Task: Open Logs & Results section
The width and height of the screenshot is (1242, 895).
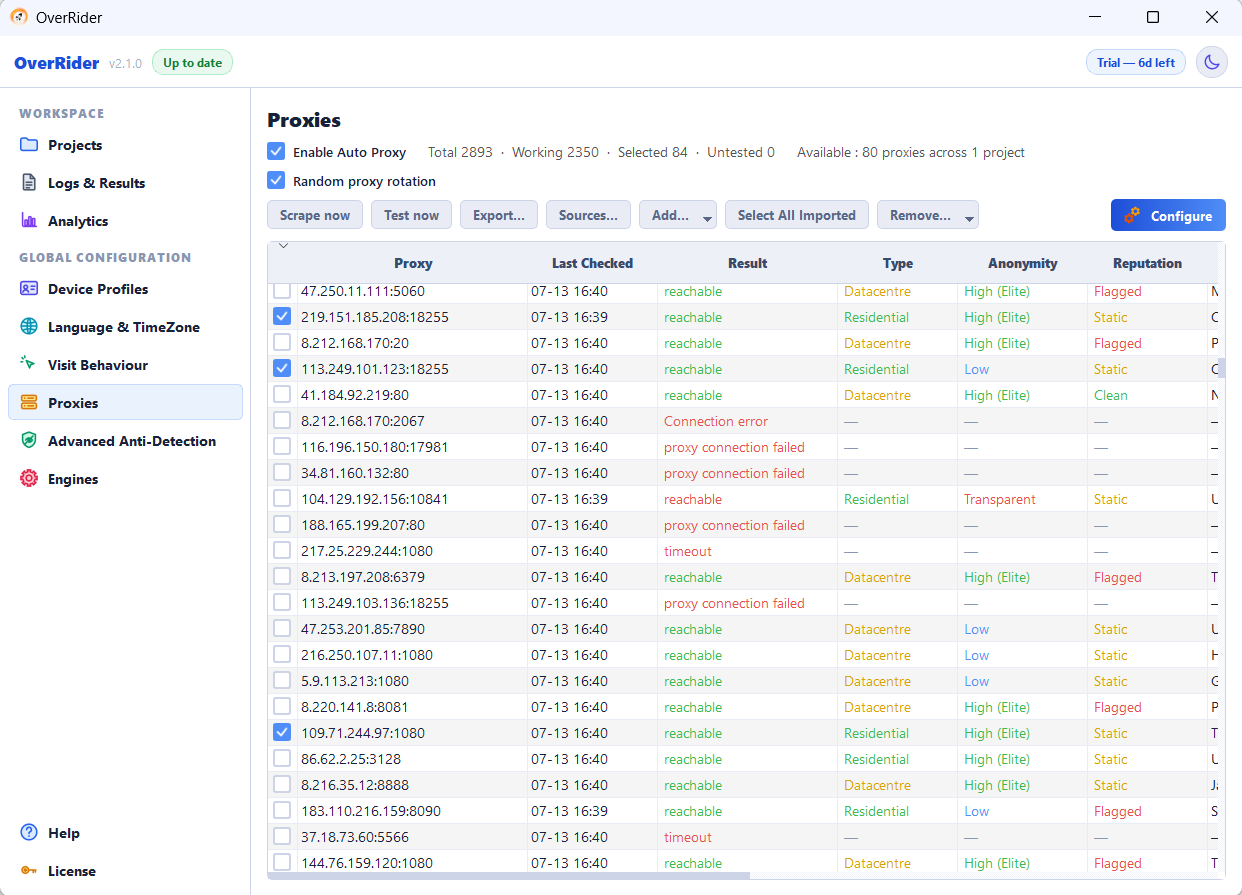Action: tap(125, 183)
